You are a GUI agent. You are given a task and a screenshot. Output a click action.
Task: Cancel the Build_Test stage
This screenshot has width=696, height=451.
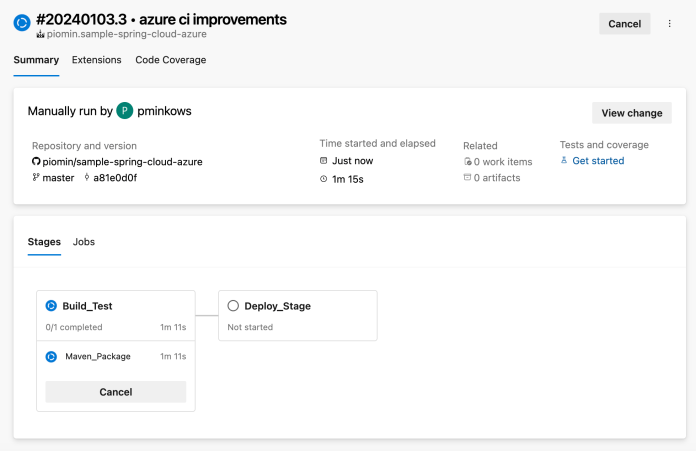pyautogui.click(x=116, y=392)
